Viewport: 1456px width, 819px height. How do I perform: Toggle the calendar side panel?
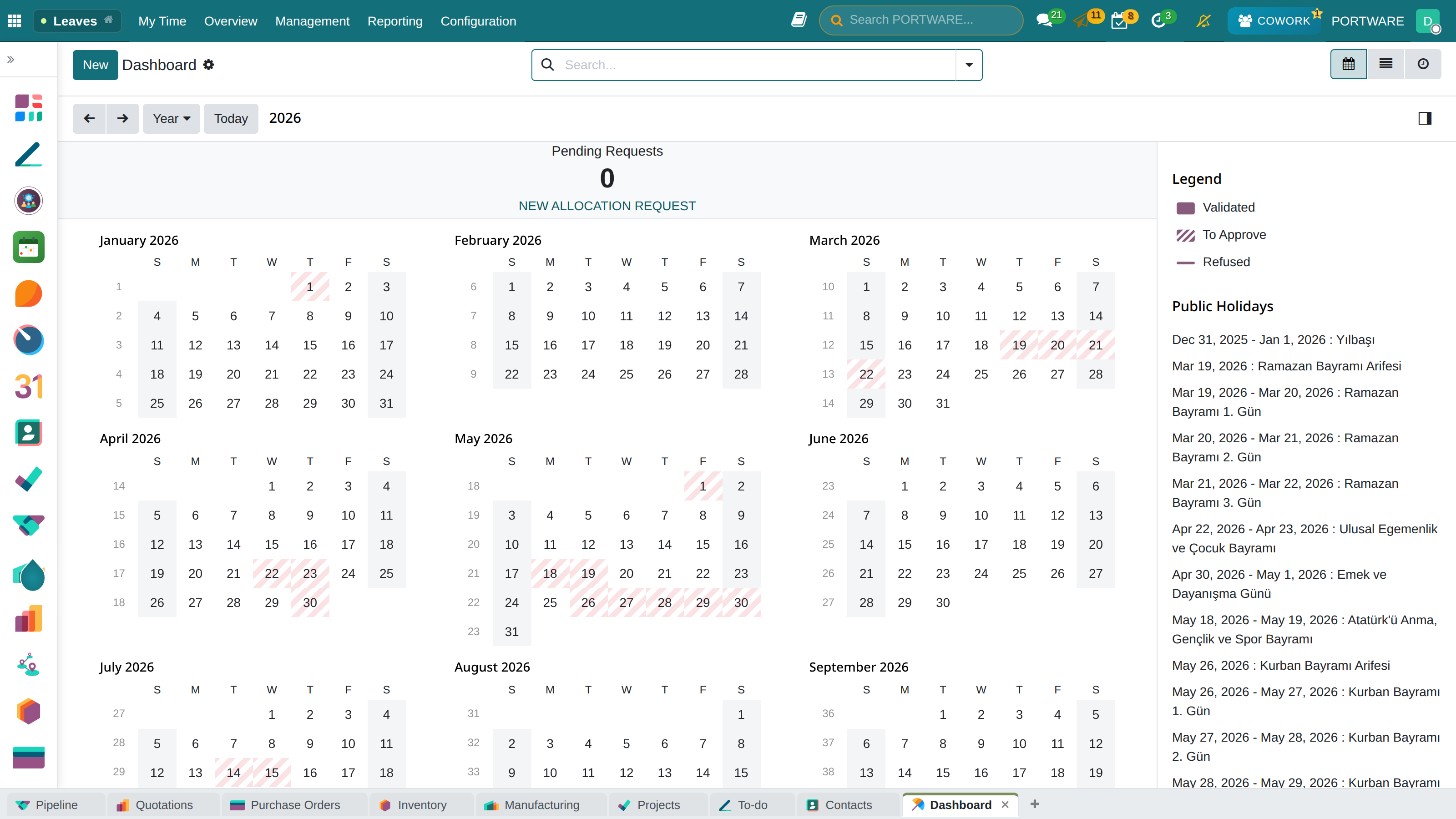pos(1425,118)
